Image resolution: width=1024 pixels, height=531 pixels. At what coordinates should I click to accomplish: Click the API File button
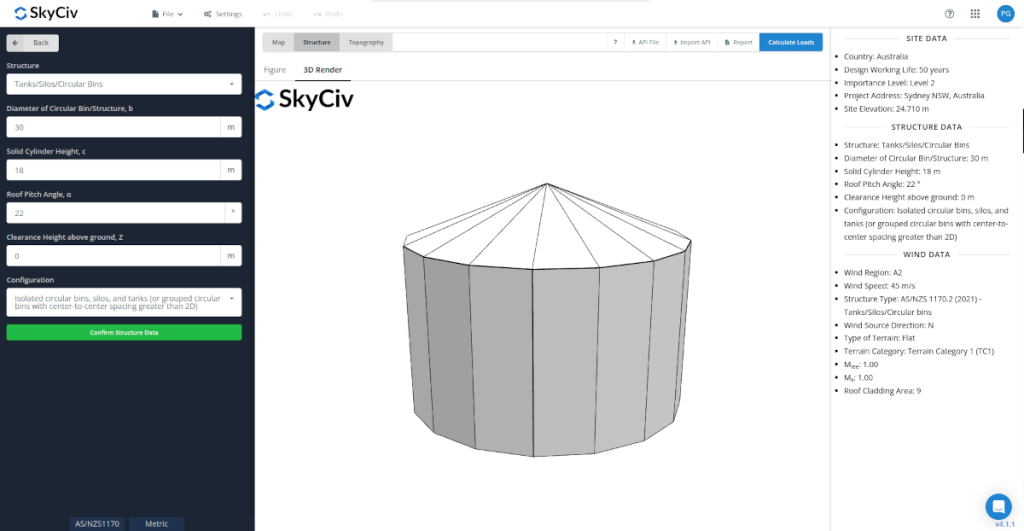click(645, 42)
